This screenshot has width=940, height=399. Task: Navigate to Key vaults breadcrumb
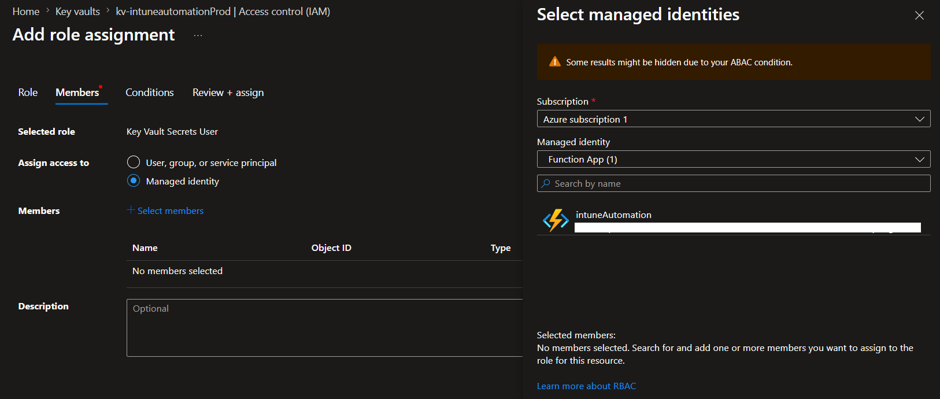(77, 11)
